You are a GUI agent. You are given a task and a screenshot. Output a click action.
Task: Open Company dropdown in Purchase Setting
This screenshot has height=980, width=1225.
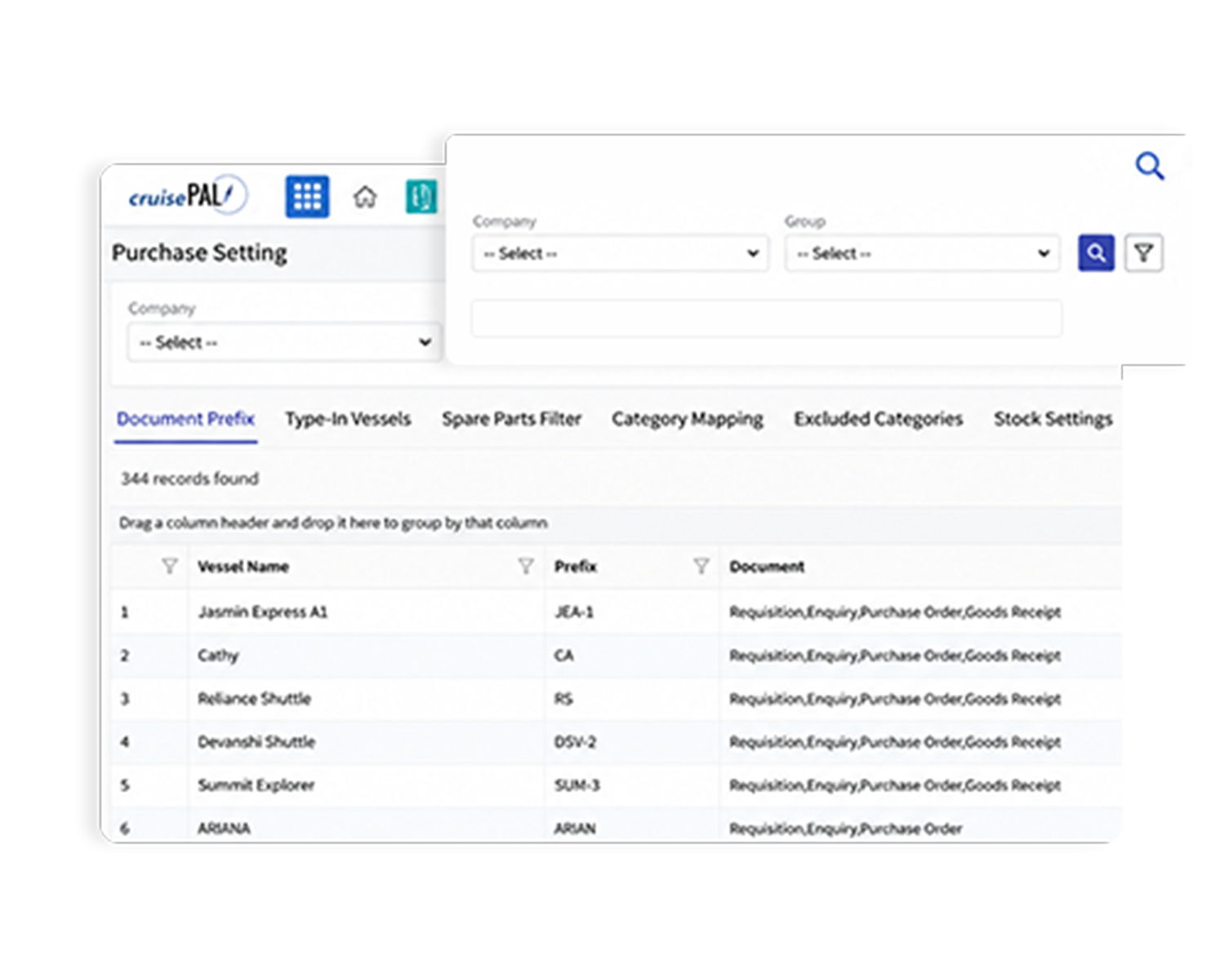(284, 342)
